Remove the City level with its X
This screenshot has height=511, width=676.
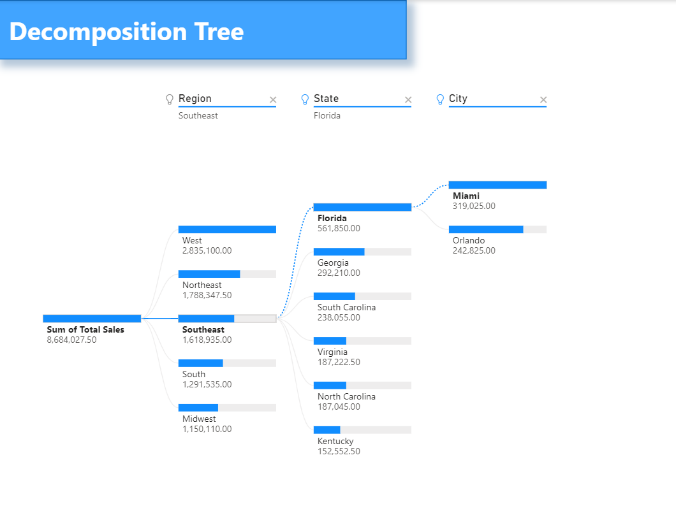[543, 100]
